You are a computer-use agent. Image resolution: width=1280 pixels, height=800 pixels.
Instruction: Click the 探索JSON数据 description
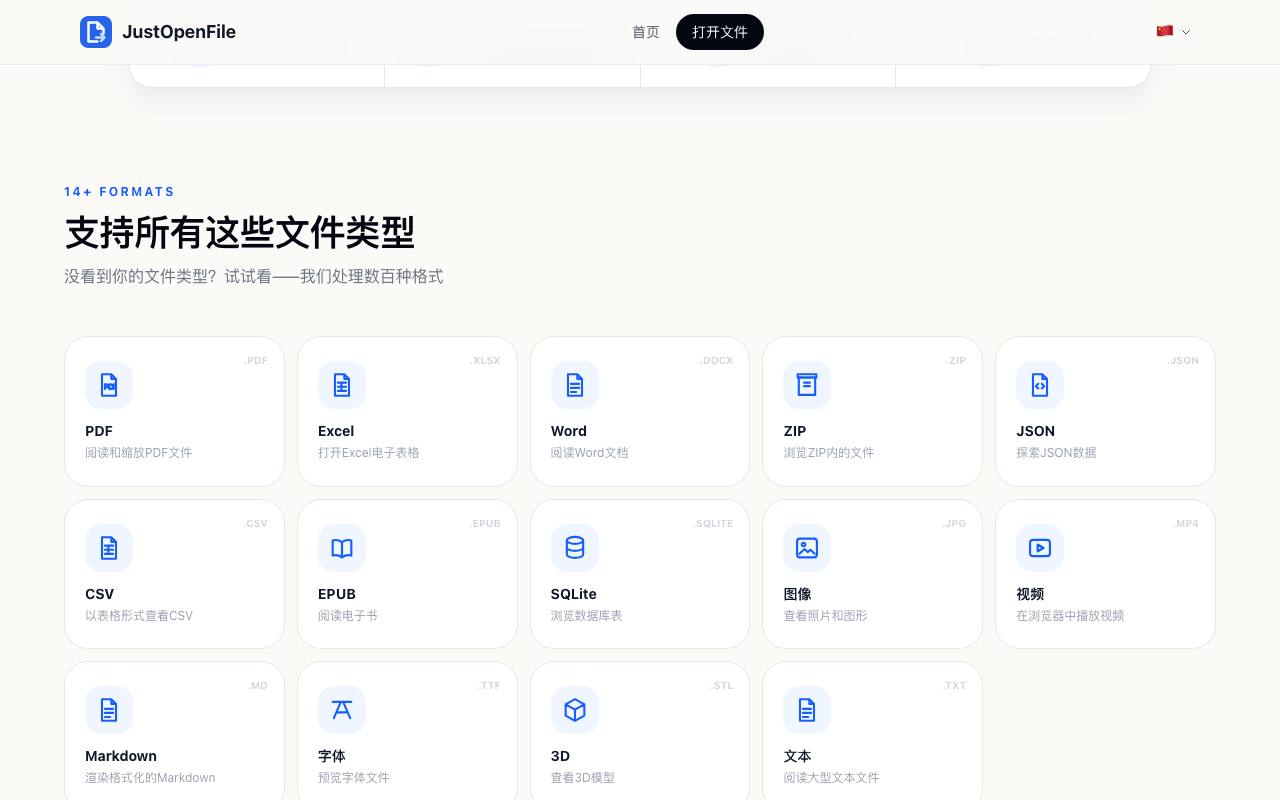[x=1056, y=453]
